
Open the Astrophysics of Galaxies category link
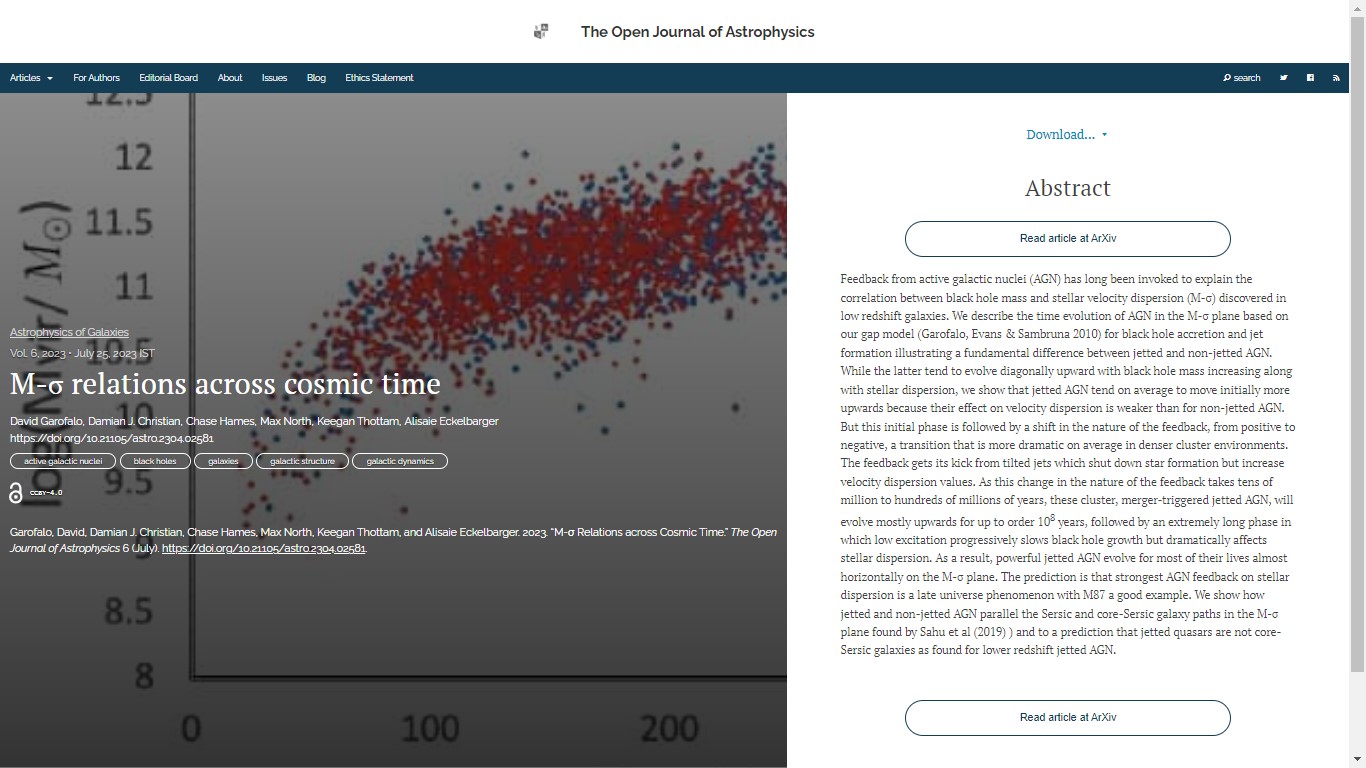coord(69,332)
